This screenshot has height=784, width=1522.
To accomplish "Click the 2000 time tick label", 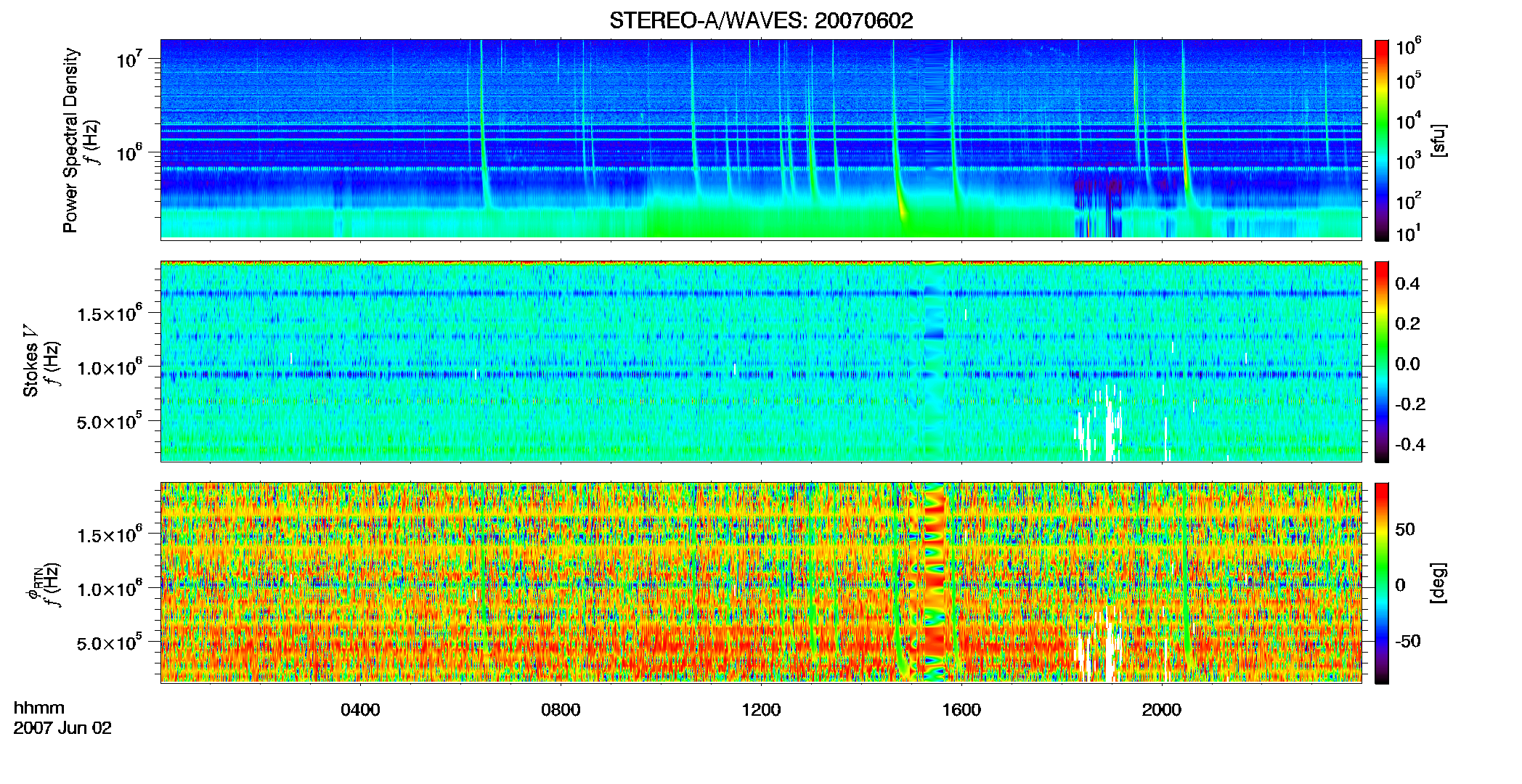I will [x=1162, y=710].
